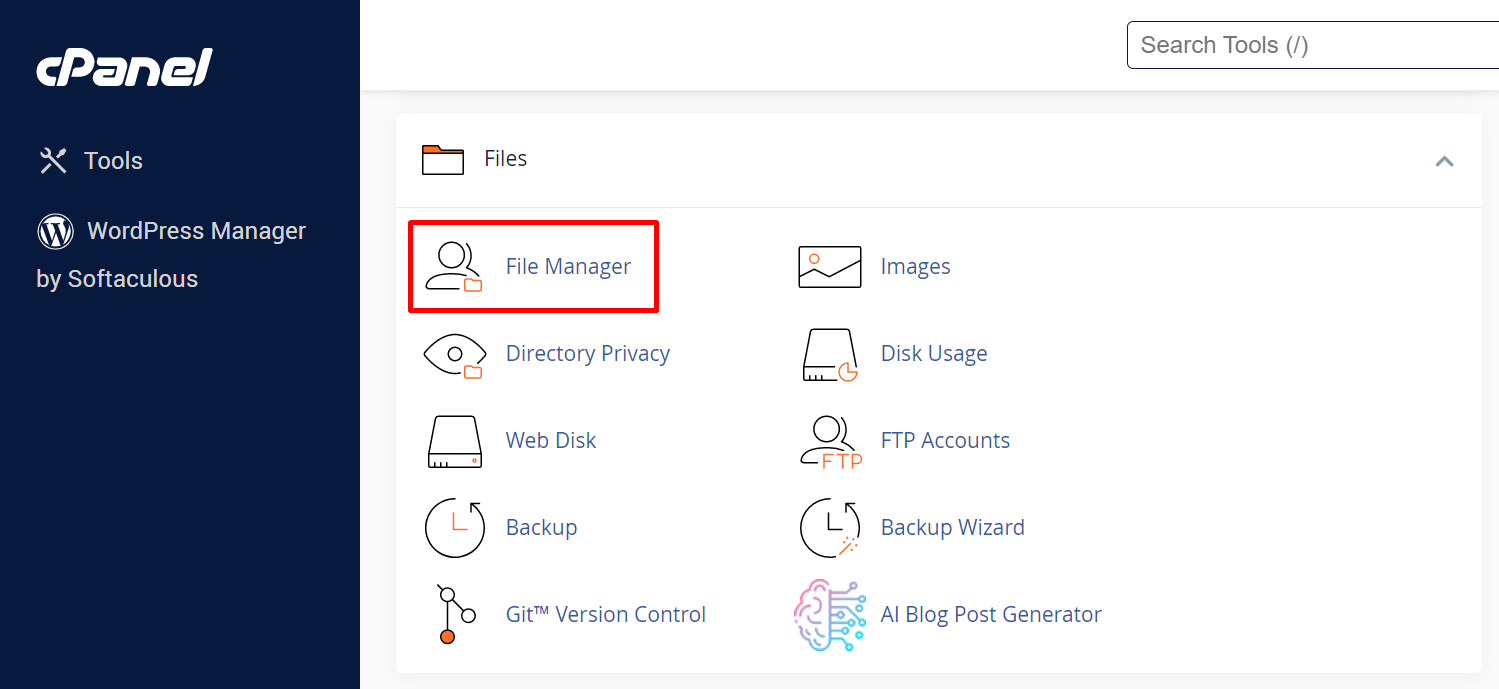Click the Directory Privacy eye icon
Screen dimensions: 1499x689
point(455,355)
